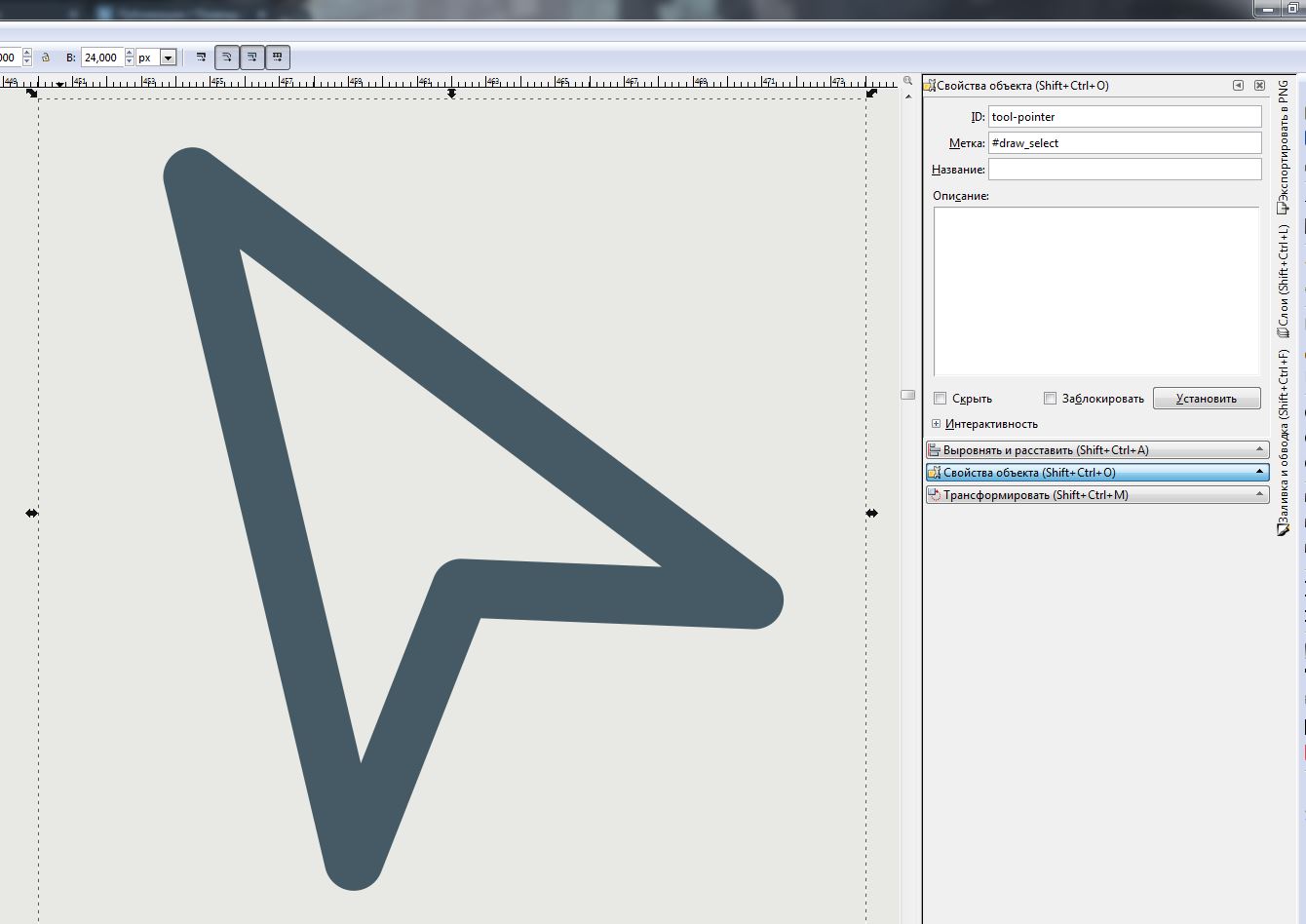The height and width of the screenshot is (924, 1306).
Task: Click the left-middle selection handle
Action: coord(32,513)
